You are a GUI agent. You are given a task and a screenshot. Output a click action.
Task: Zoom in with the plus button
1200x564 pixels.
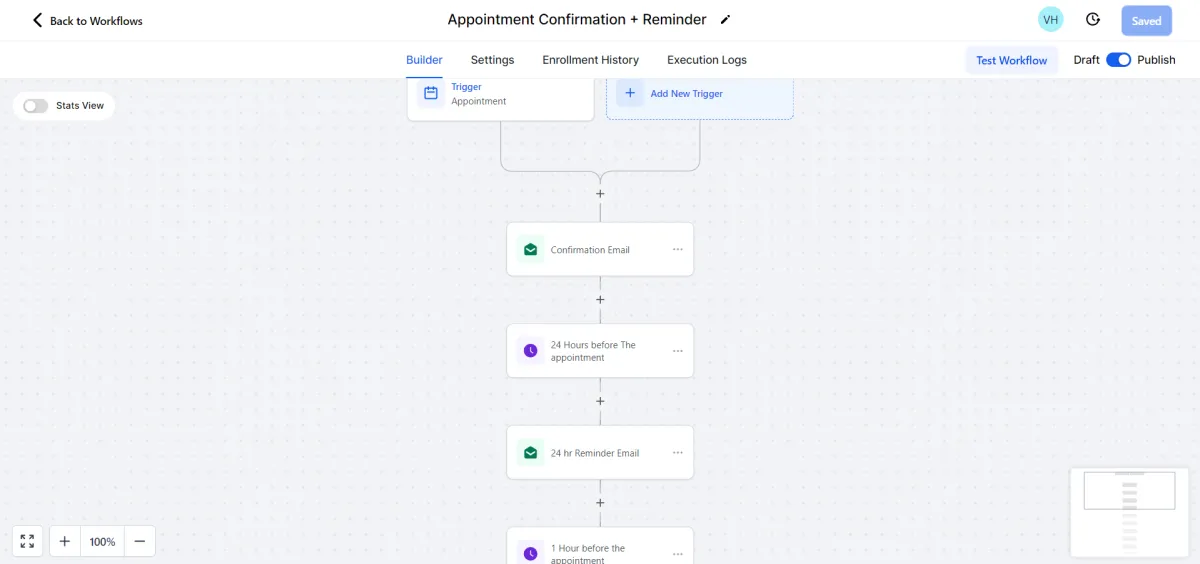[x=65, y=541]
